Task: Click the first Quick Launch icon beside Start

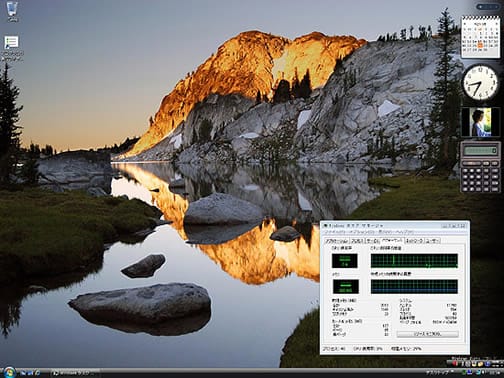Action: (x=23, y=373)
